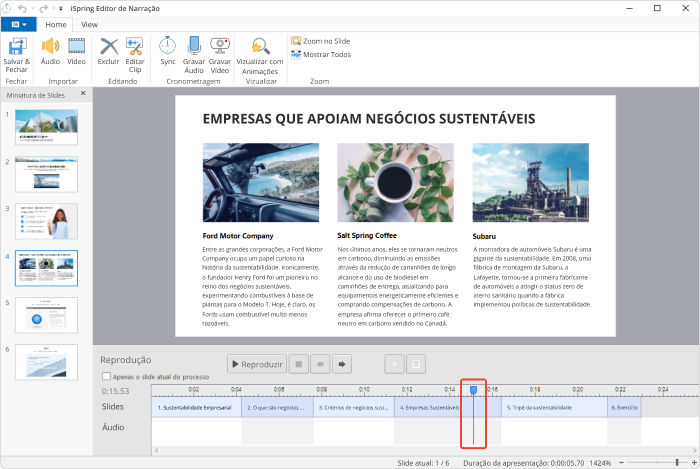Viewport: 700px width, 469px height.
Task: Click the star animation button
Action: point(395,364)
